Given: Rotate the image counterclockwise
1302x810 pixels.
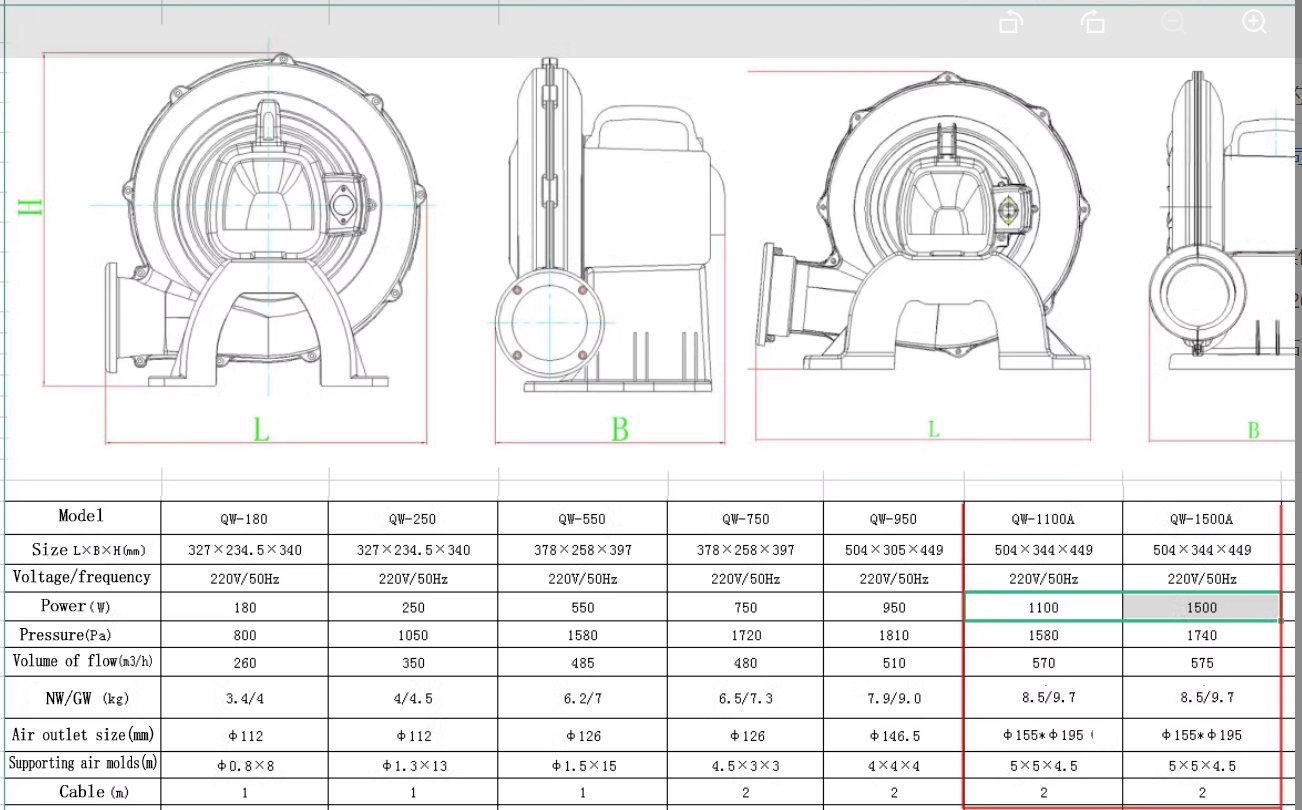Looking at the screenshot, I should pyautogui.click(x=1011, y=22).
